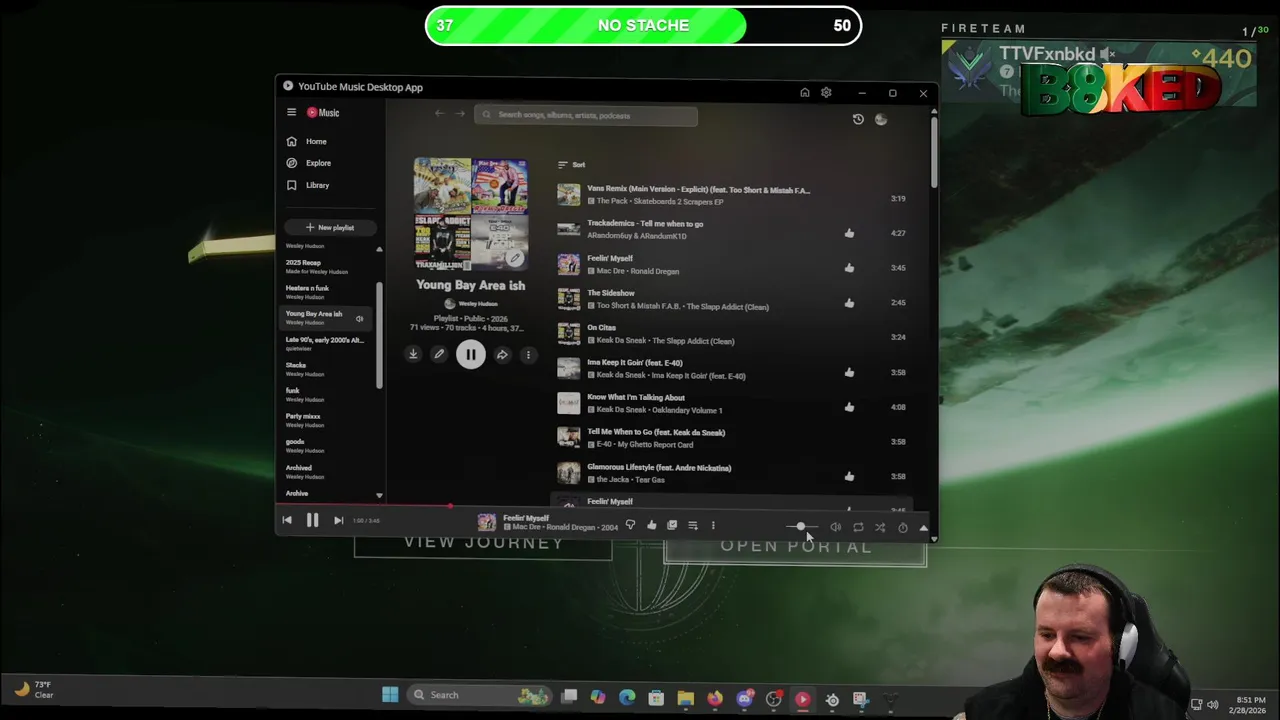
Task: Open current song three-dot menu
Action: coord(713,525)
